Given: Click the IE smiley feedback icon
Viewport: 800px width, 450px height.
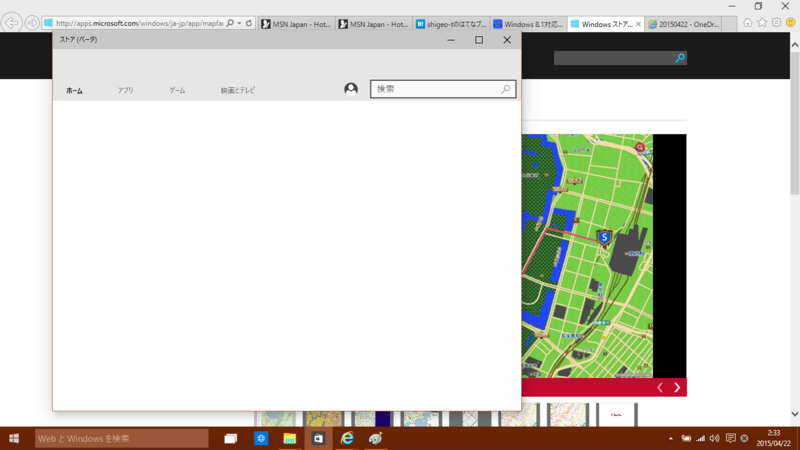Looking at the screenshot, I should click(790, 23).
